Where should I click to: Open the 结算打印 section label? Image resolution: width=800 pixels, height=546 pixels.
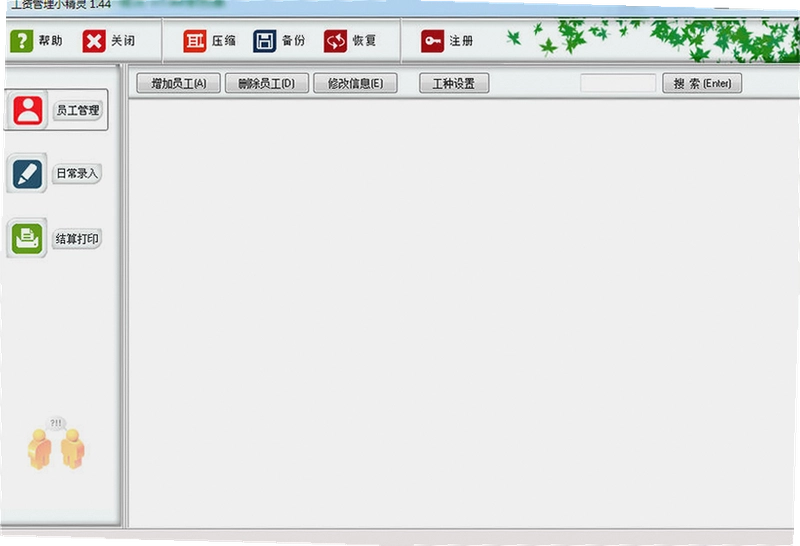point(77,238)
